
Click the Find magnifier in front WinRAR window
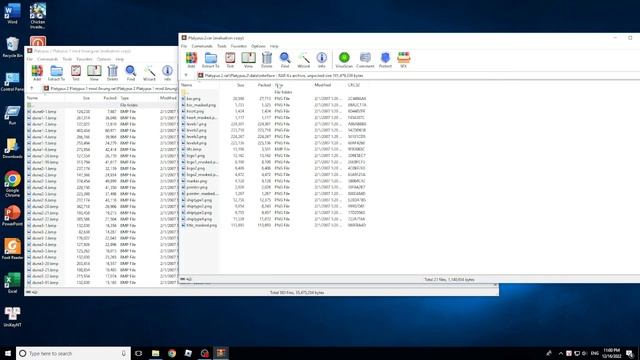pyautogui.click(x=285, y=60)
